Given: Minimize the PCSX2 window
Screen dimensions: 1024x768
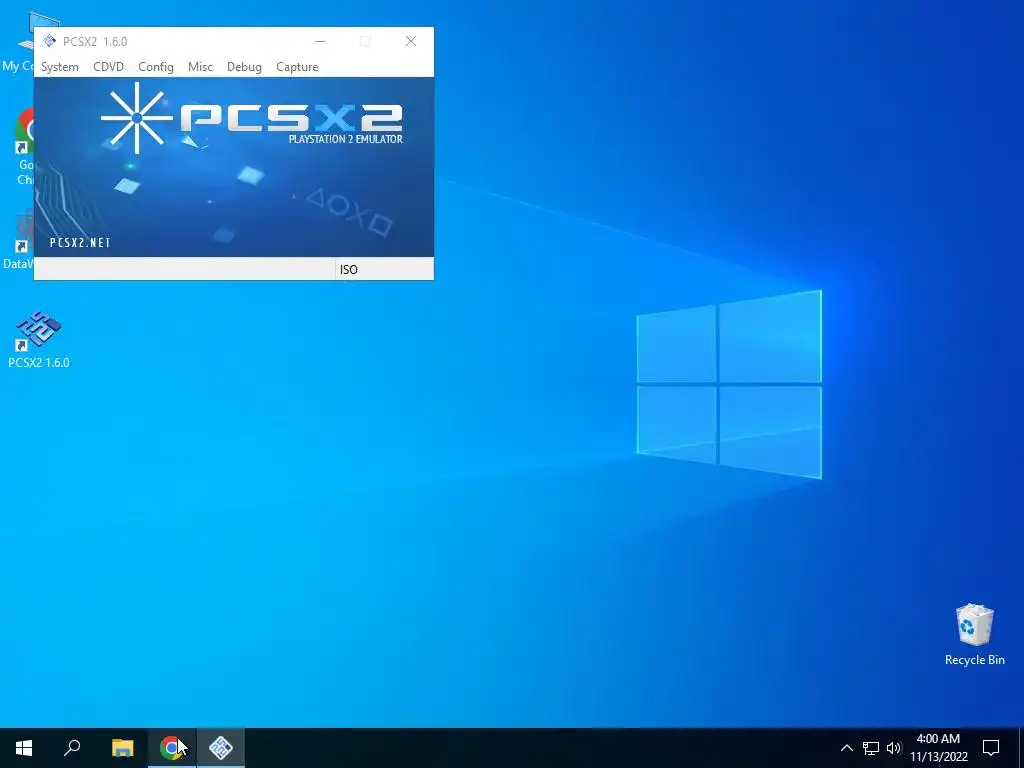Looking at the screenshot, I should pyautogui.click(x=320, y=41).
